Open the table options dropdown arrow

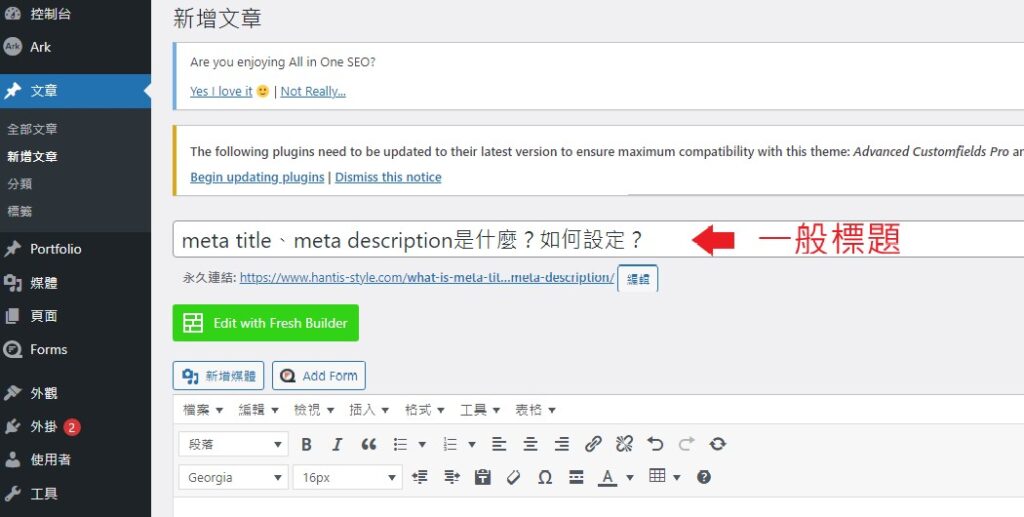pos(677,477)
